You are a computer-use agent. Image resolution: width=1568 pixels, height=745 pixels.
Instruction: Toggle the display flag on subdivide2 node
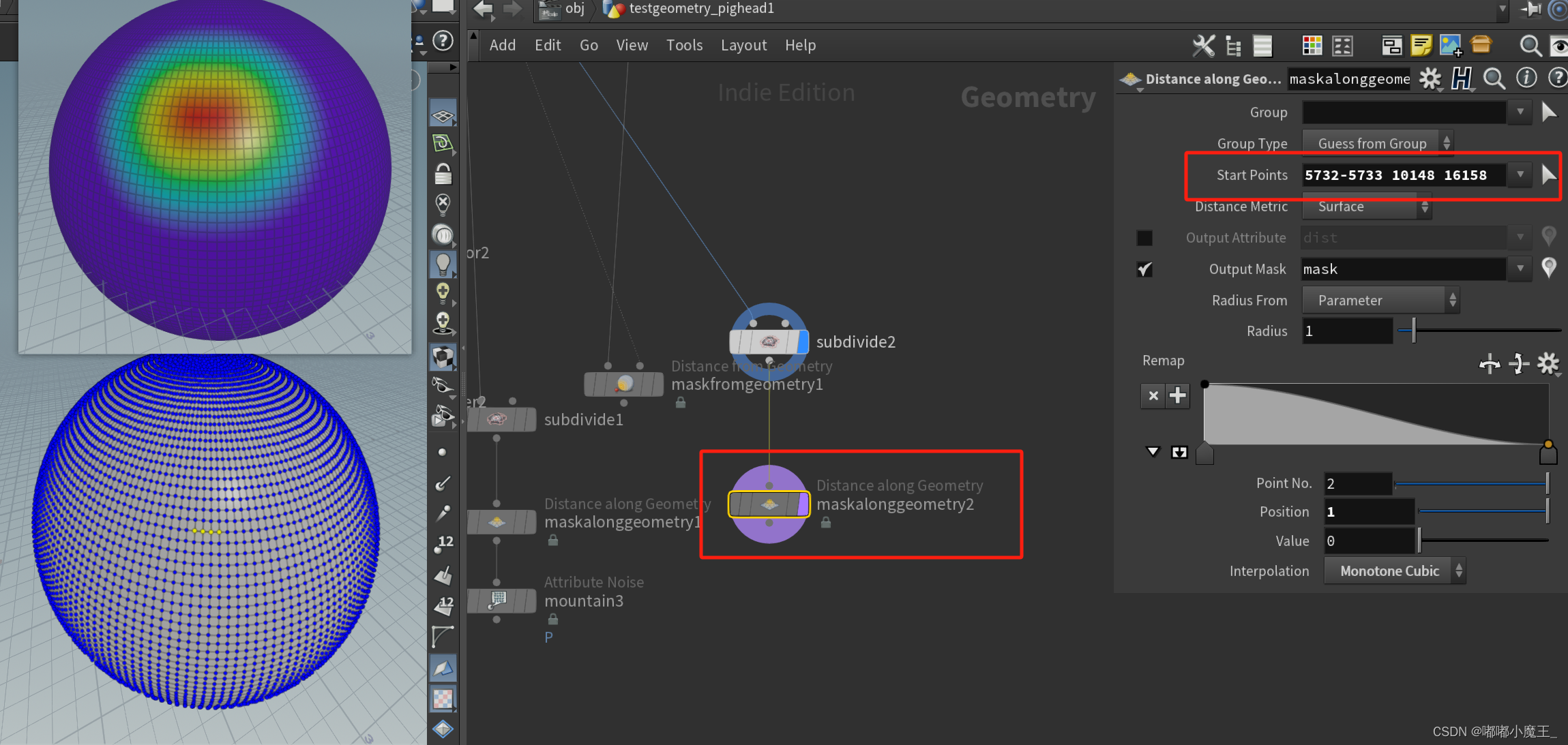tap(803, 341)
